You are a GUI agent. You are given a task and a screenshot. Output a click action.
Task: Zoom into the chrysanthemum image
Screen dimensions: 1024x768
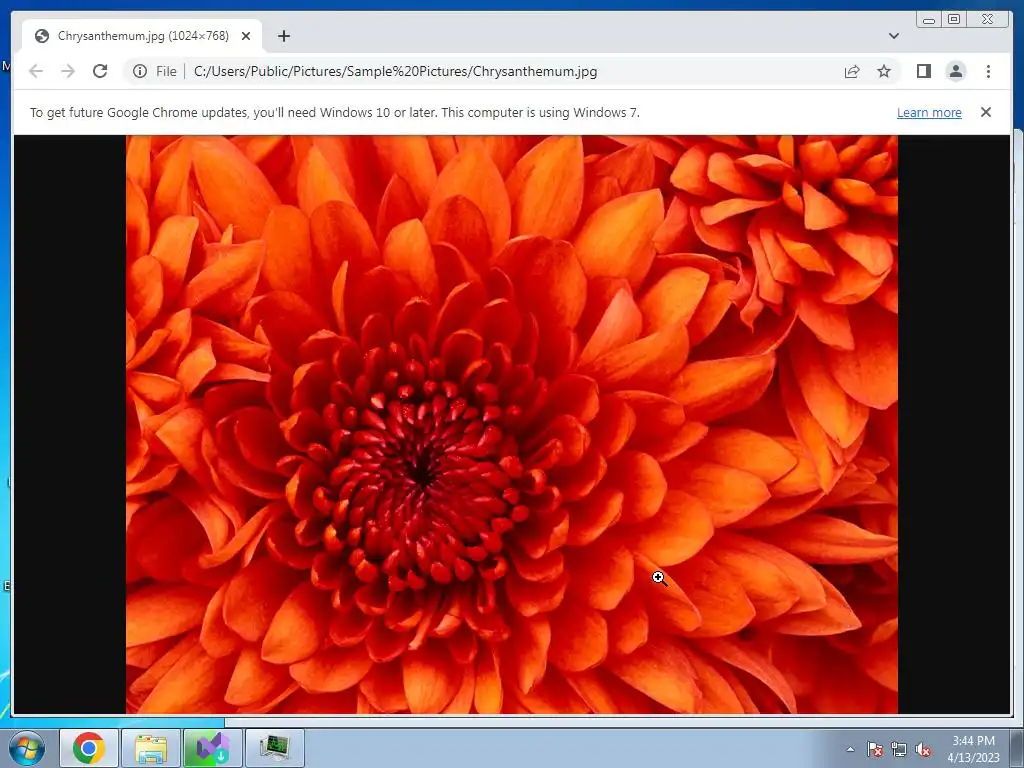click(x=512, y=424)
